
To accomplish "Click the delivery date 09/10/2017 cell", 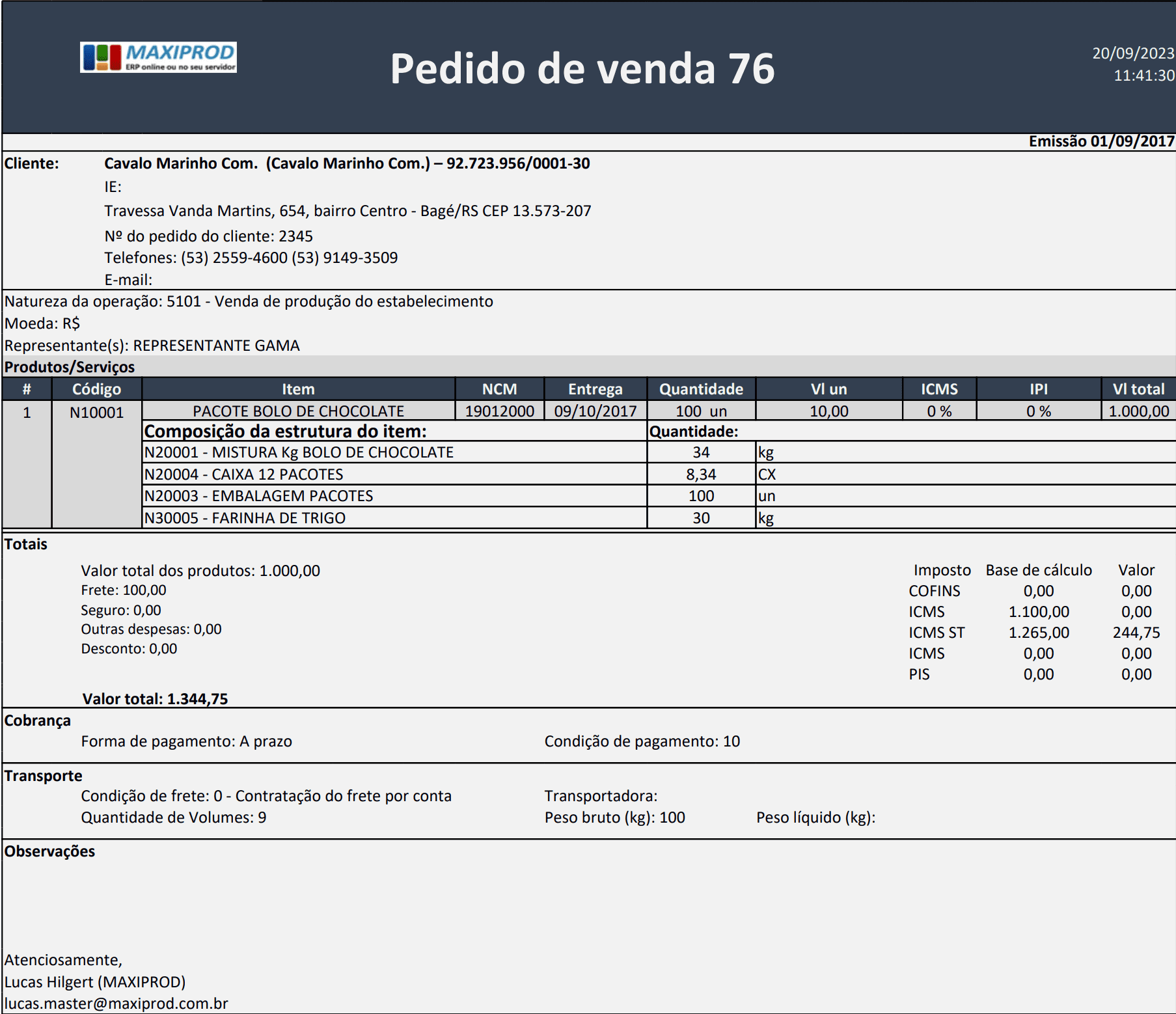I will 595,411.
